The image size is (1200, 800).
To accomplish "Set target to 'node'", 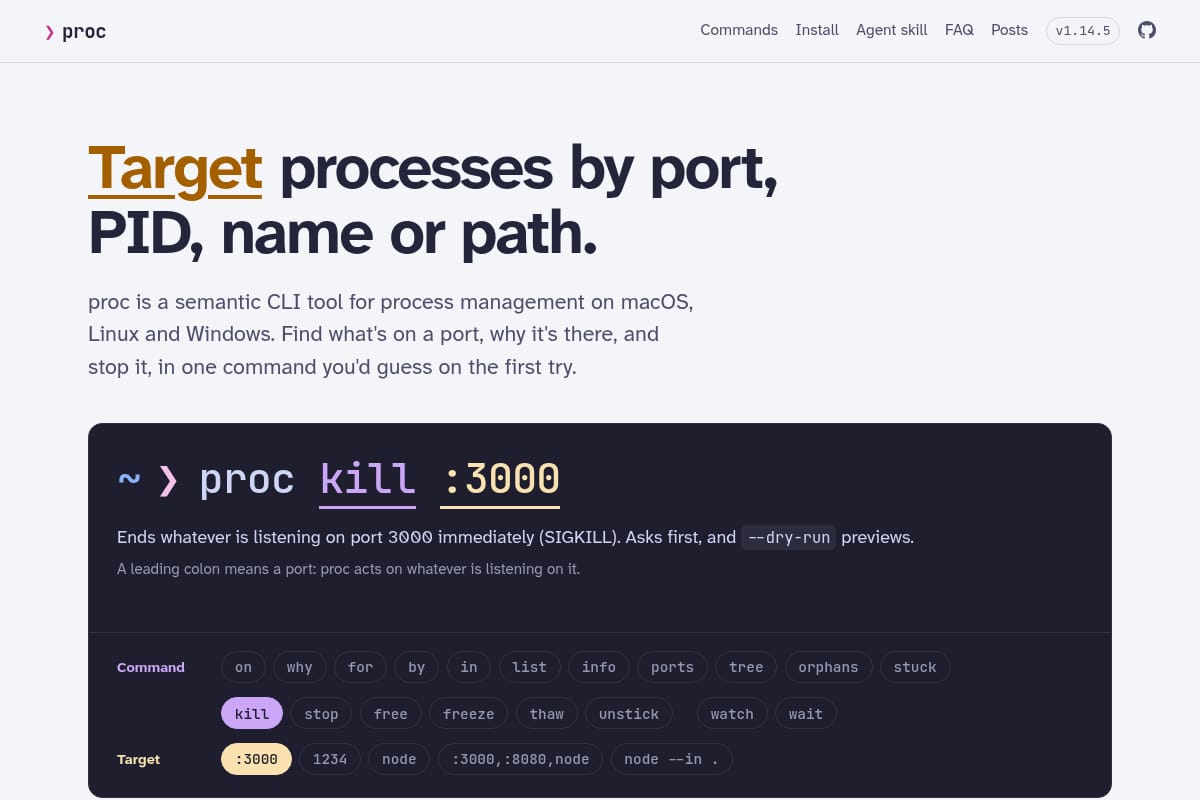I will [x=399, y=759].
